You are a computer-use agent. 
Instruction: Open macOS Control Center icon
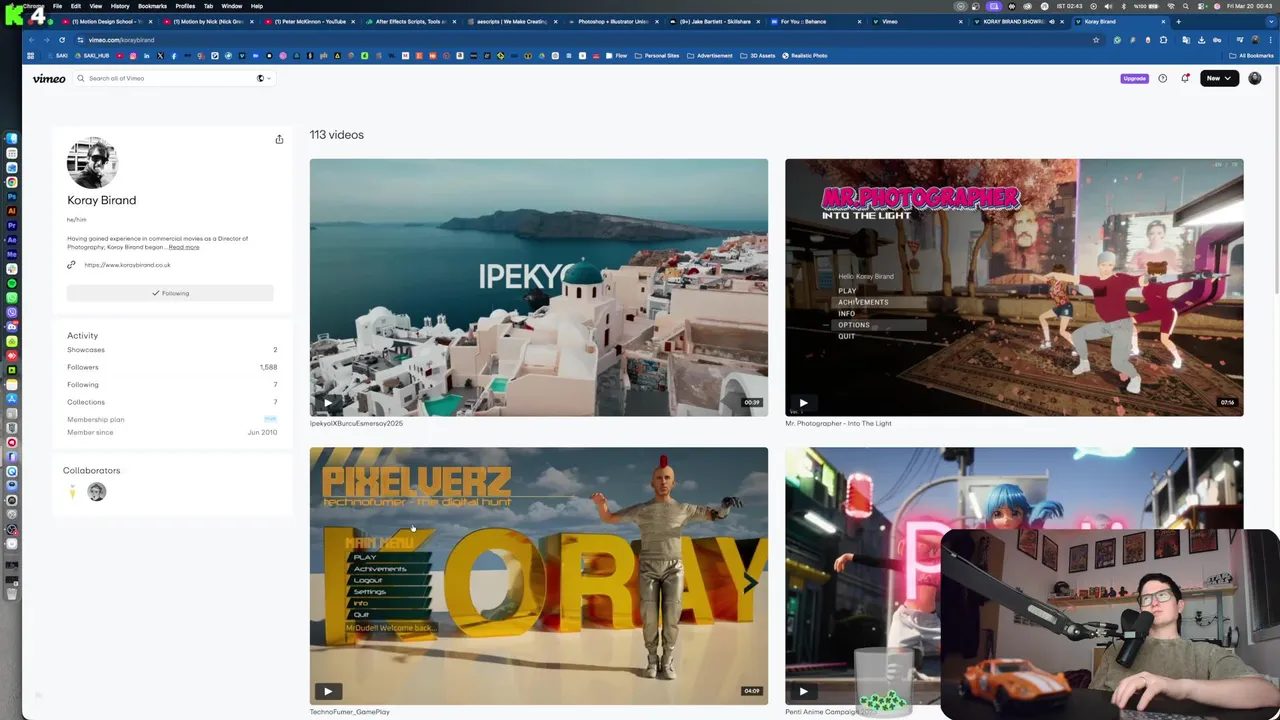point(1201,6)
